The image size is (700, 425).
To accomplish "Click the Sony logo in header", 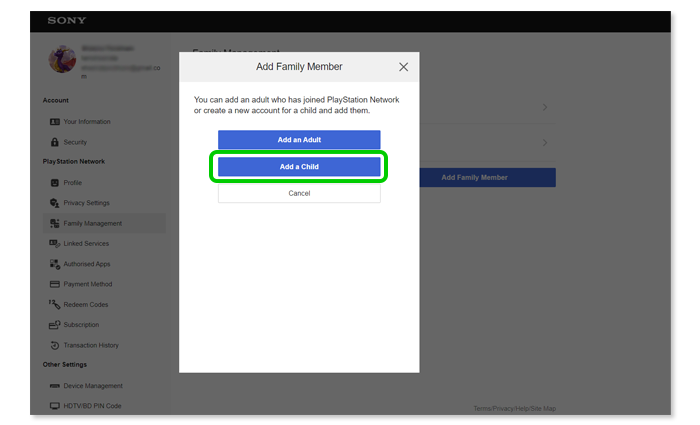I will coord(67,21).
